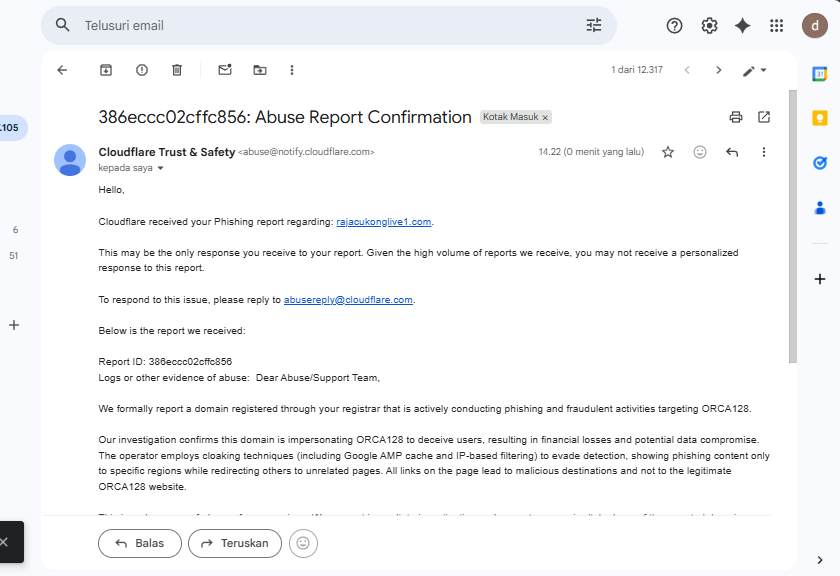Reply using the header arrow icon

[x=732, y=152]
